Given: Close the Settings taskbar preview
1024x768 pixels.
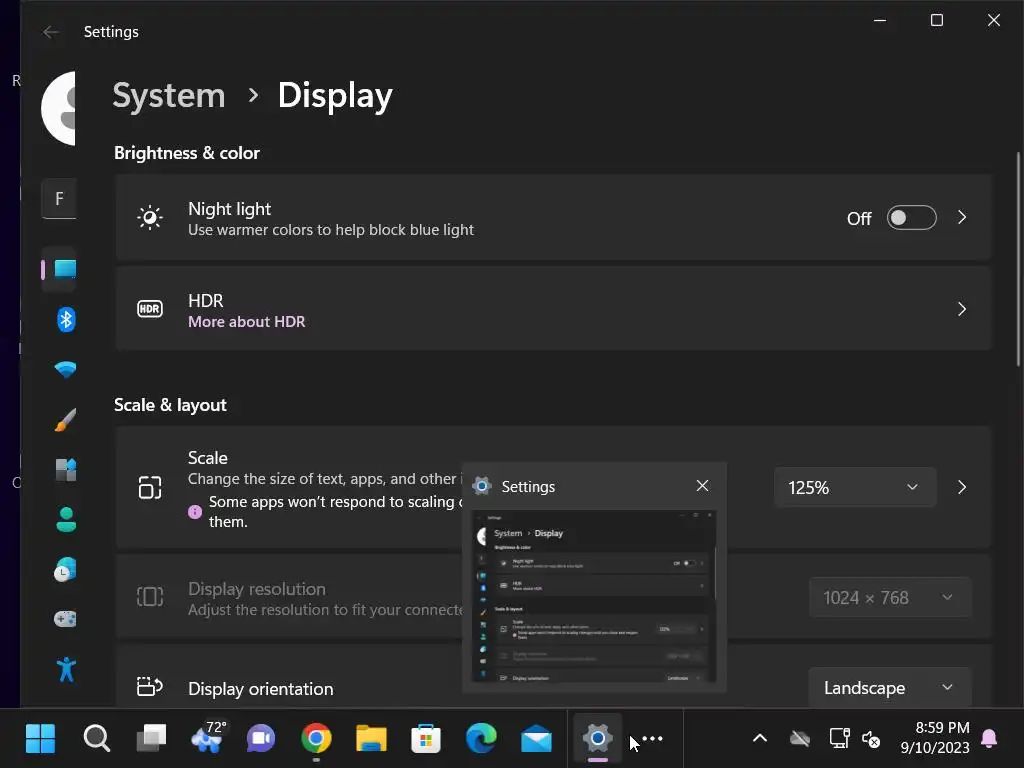Looking at the screenshot, I should pos(702,486).
